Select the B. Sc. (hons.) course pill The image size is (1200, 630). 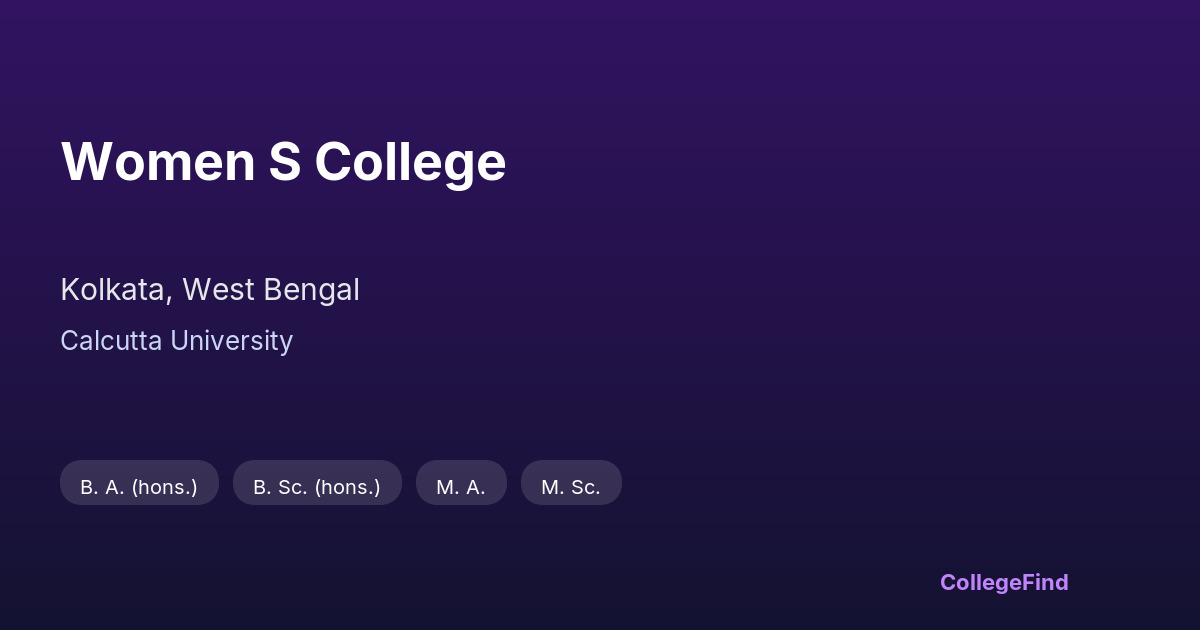coord(317,487)
